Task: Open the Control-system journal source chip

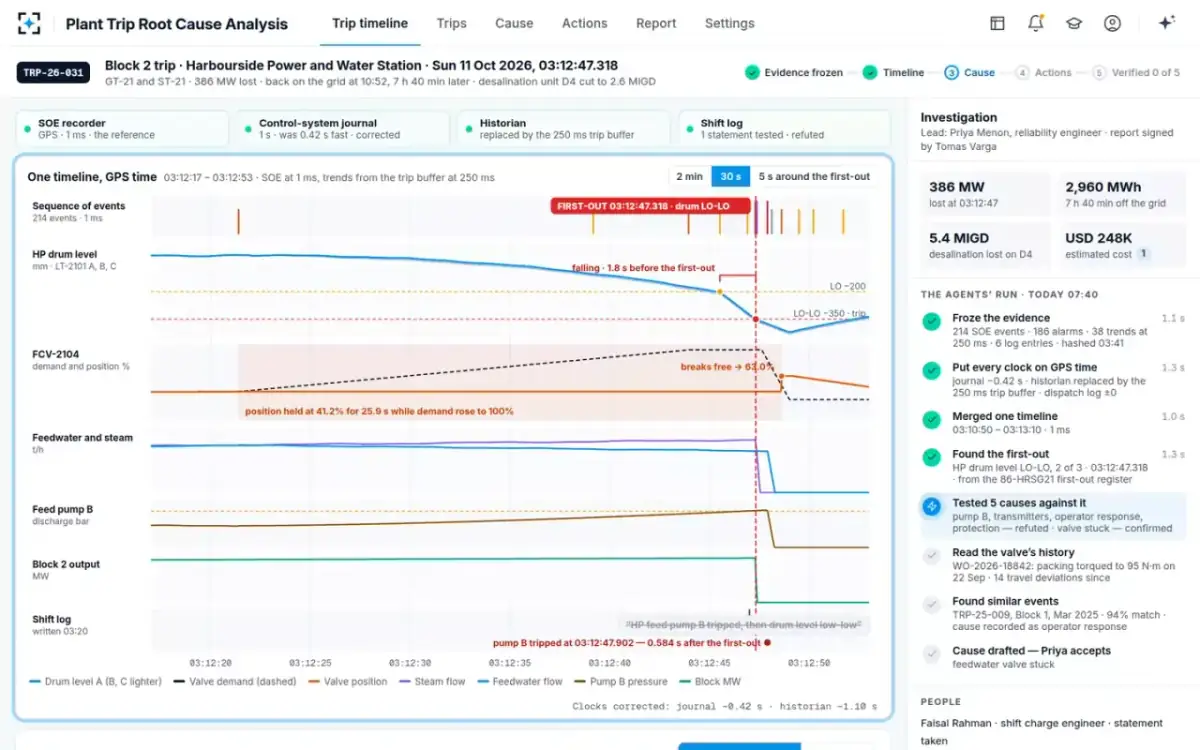Action: (343, 129)
